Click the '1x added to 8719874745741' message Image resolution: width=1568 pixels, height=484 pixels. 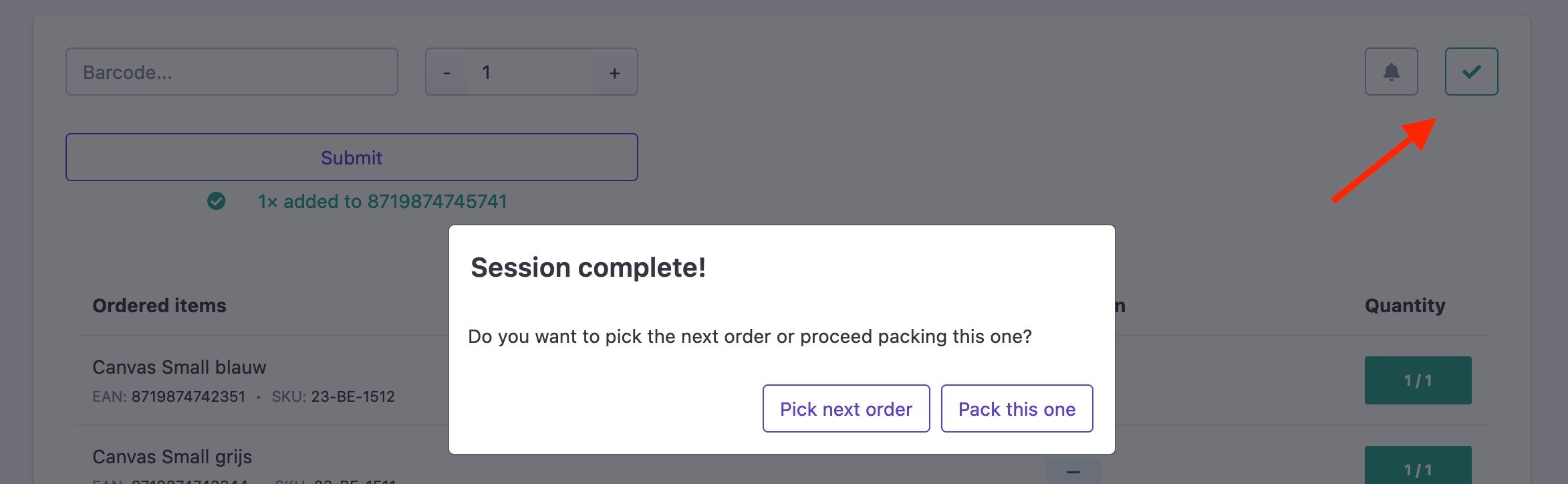pyautogui.click(x=382, y=201)
